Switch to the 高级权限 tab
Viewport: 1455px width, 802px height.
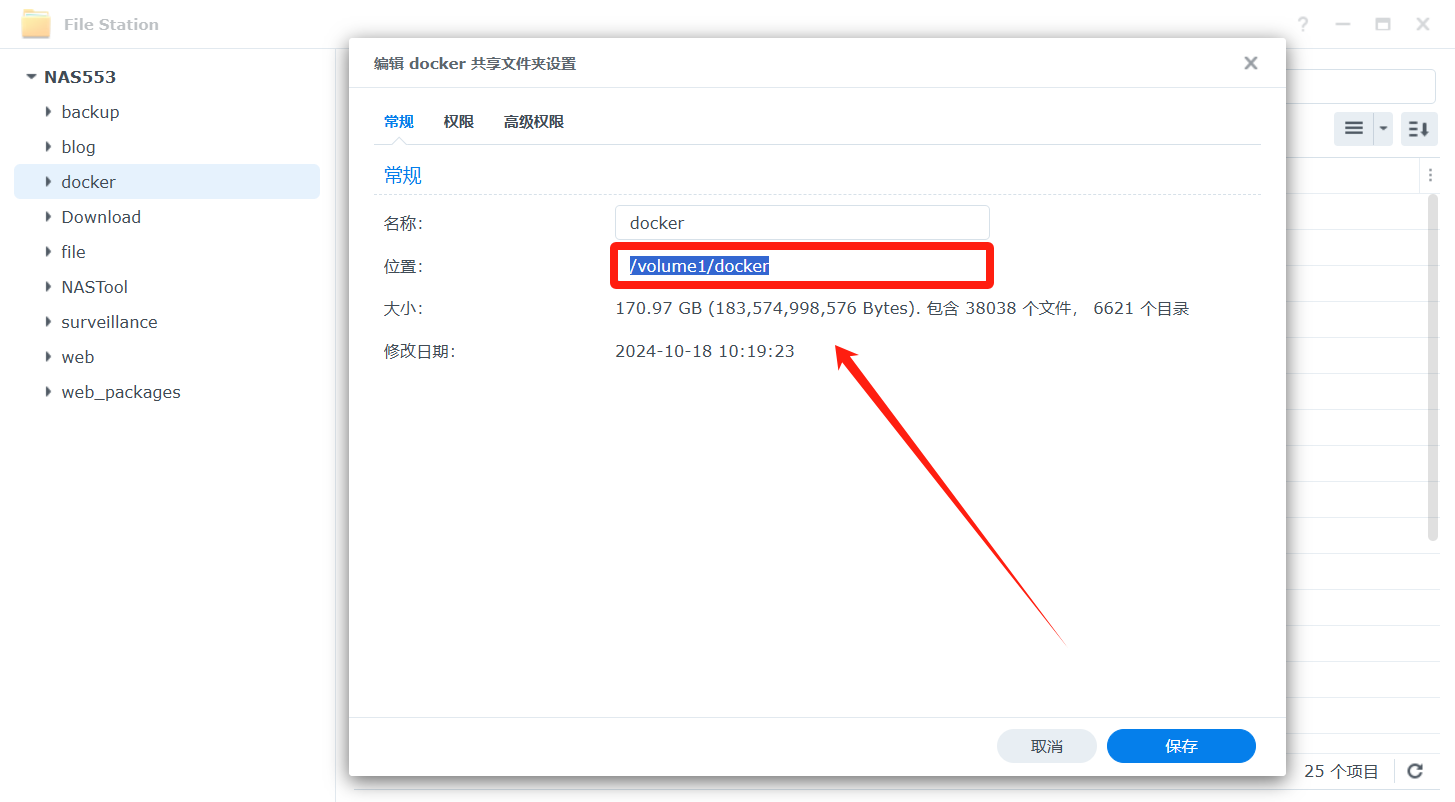click(534, 122)
